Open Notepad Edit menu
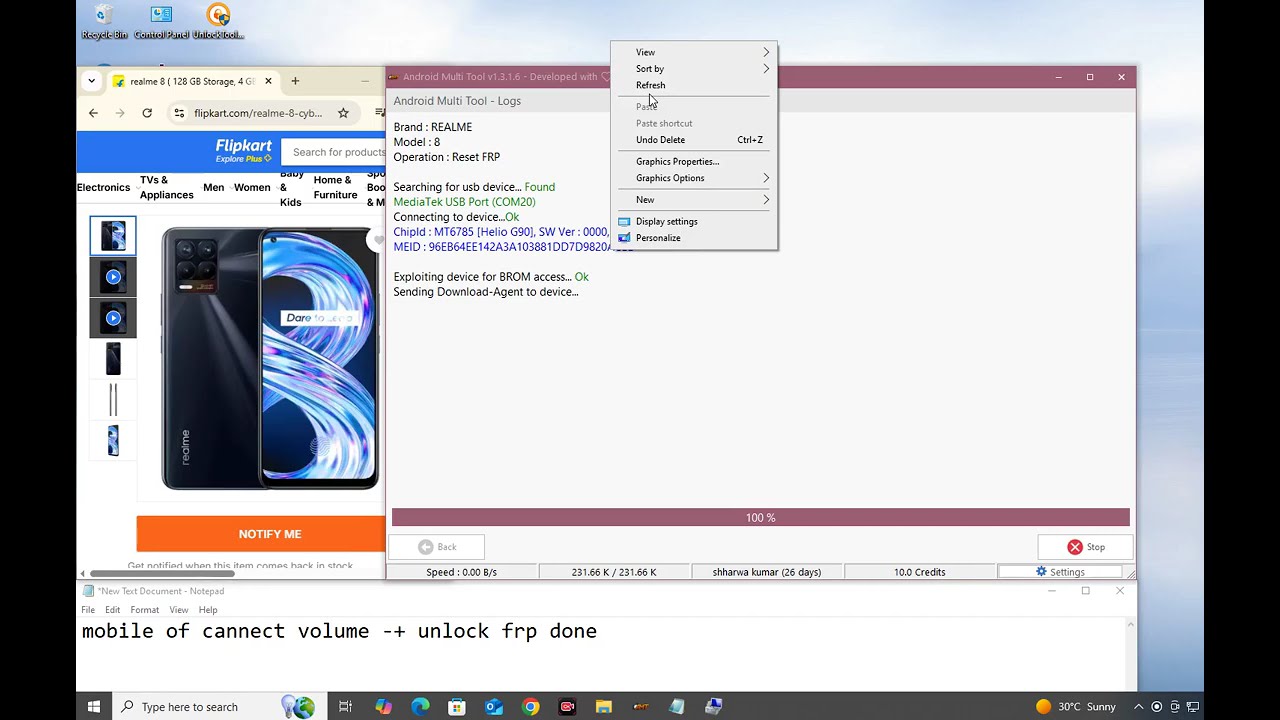 pyautogui.click(x=113, y=610)
